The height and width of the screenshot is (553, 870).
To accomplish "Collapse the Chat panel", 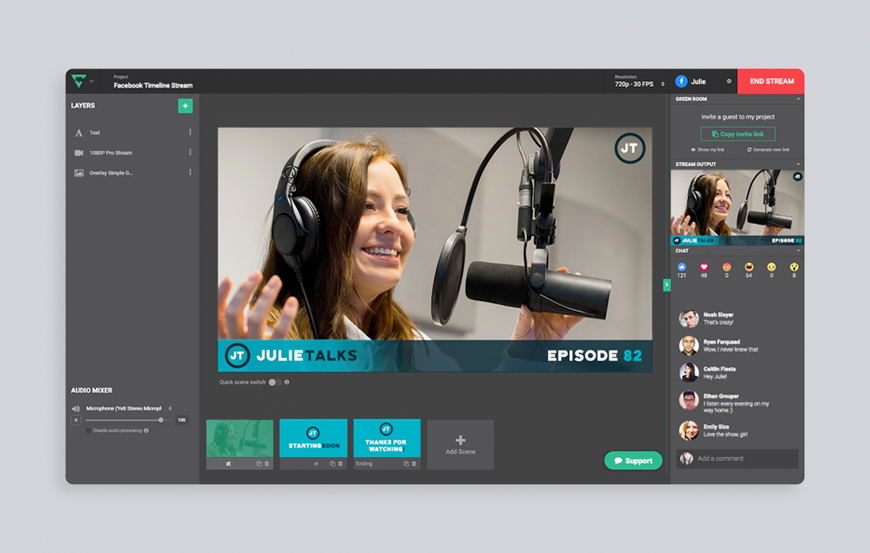I will pyautogui.click(x=798, y=251).
